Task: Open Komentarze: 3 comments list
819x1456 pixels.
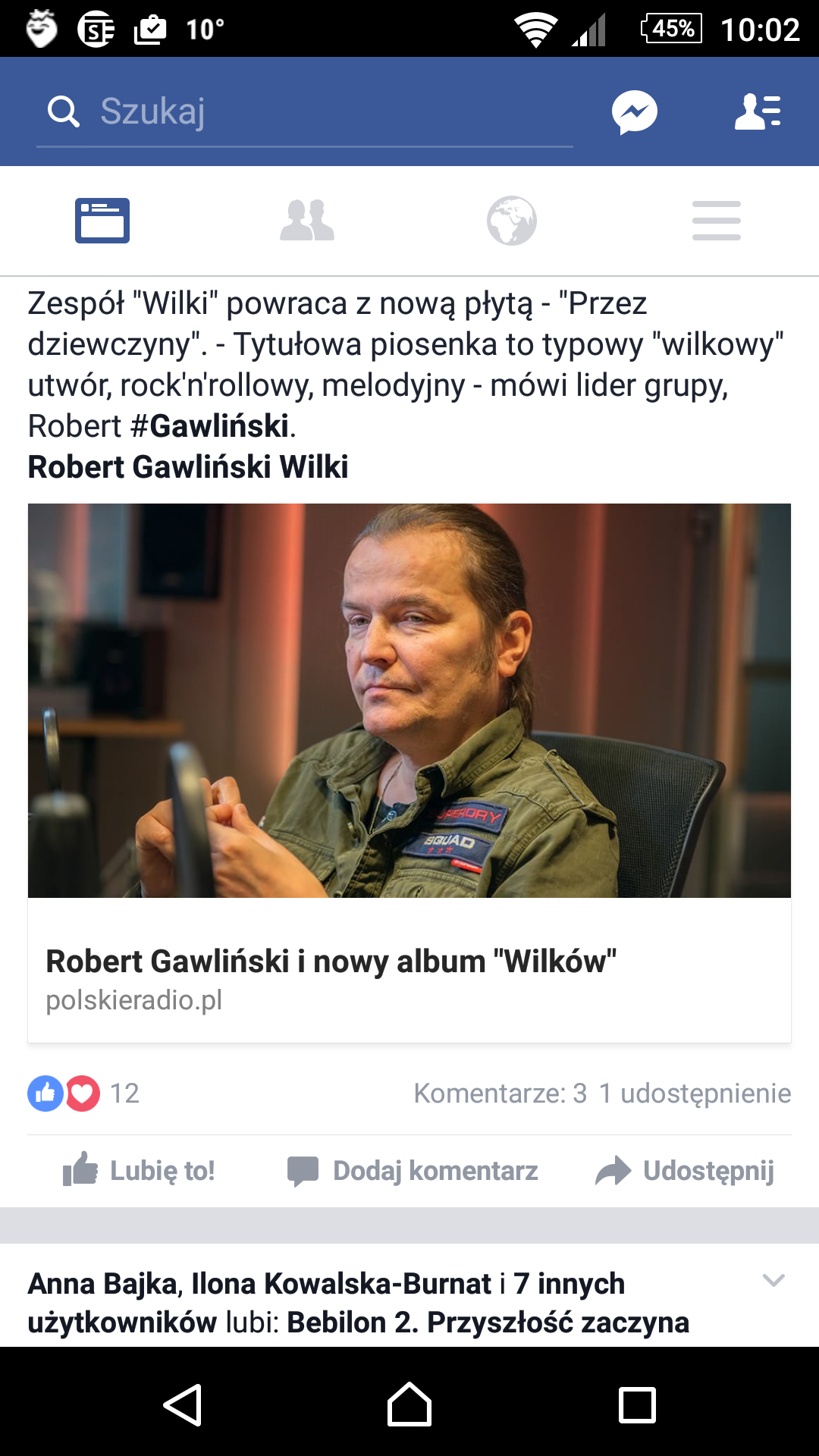Action: (x=500, y=1094)
